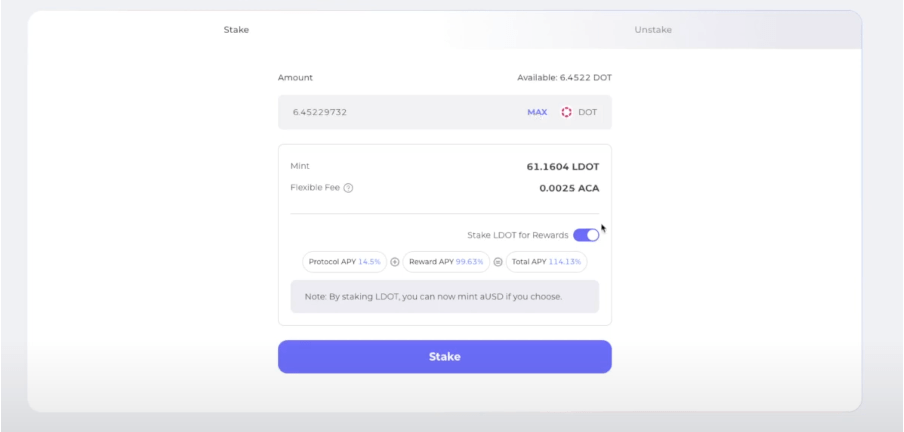Click the DOT token label
The width and height of the screenshot is (904, 432).
click(x=587, y=112)
